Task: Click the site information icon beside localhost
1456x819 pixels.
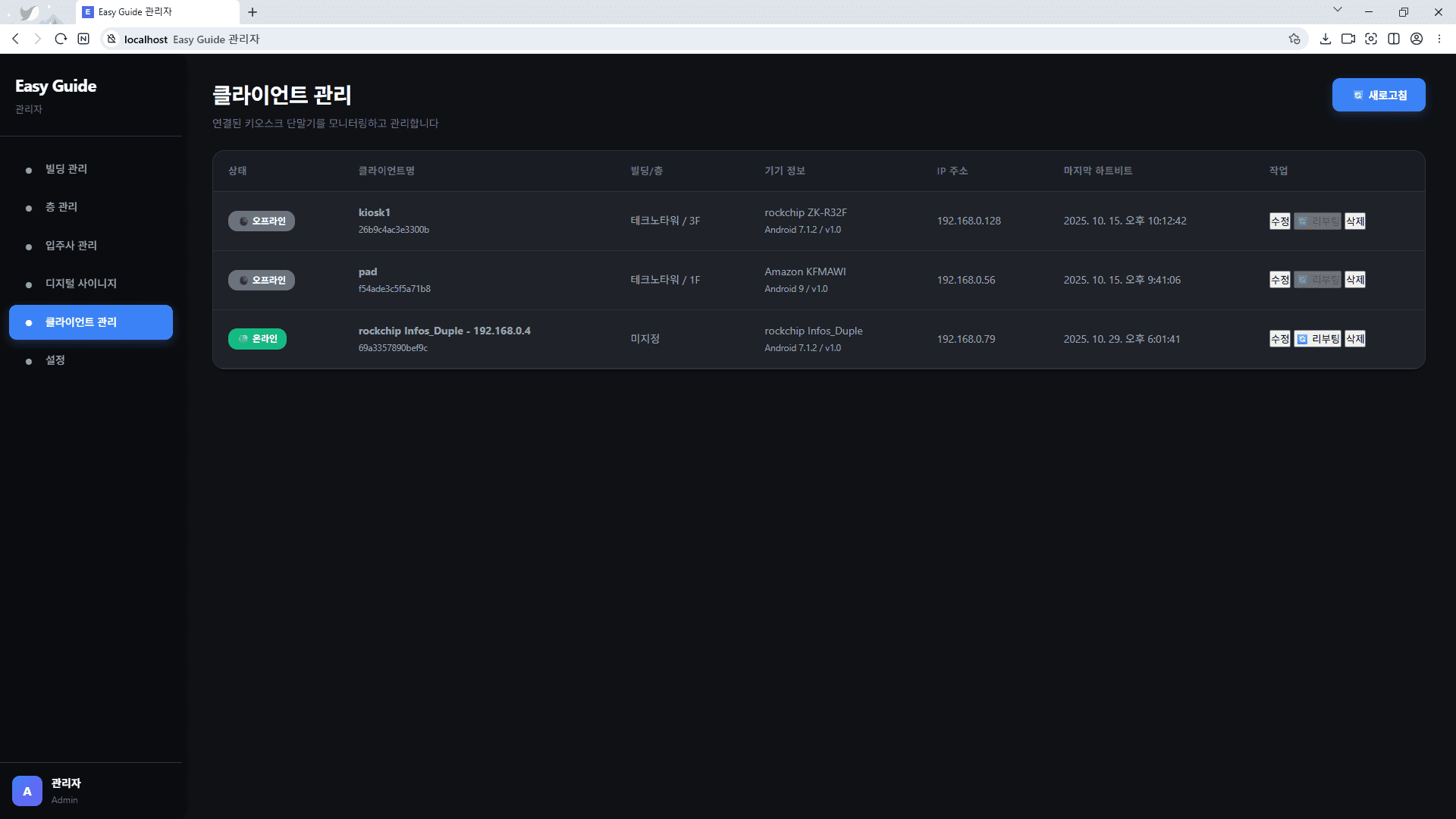Action: pos(111,39)
